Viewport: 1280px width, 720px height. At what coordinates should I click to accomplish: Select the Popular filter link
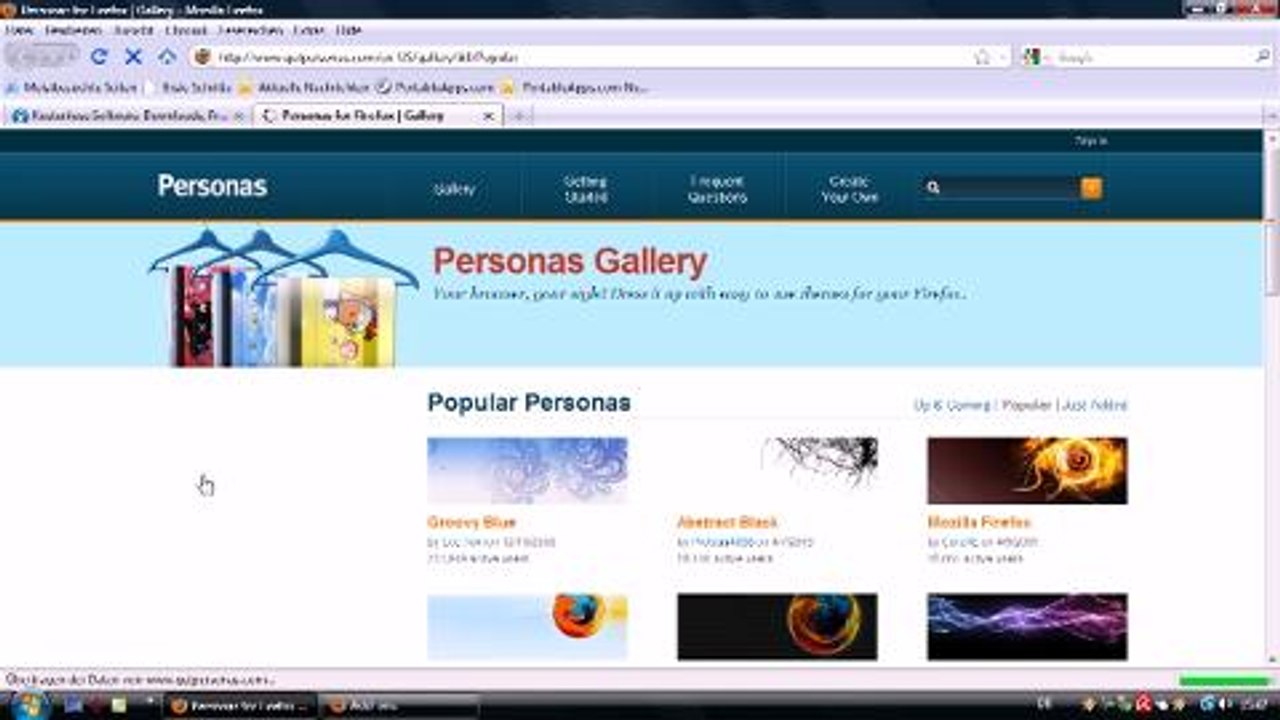pyautogui.click(x=1027, y=405)
